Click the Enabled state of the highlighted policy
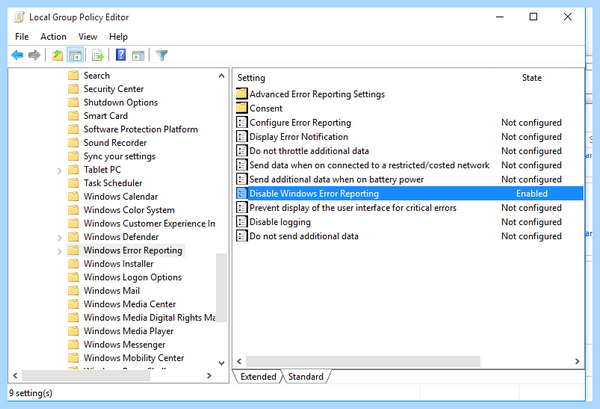Image resolution: width=600 pixels, height=409 pixels. 532,194
